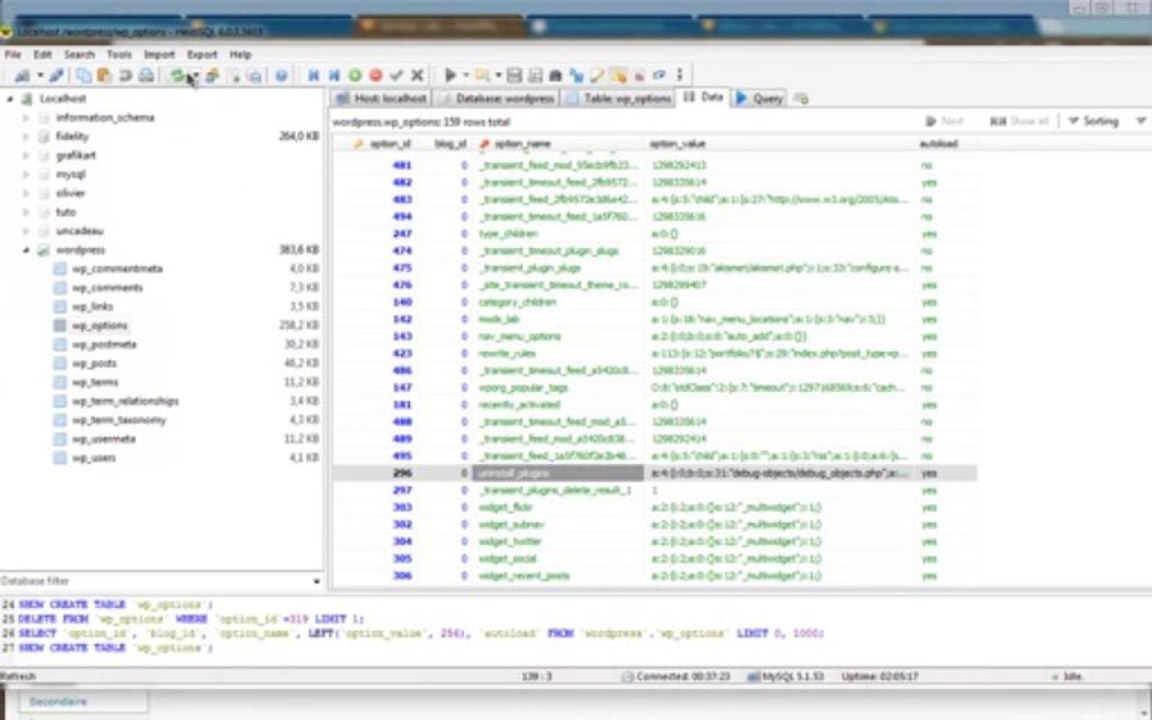Open the Help menu
Screen dimensions: 1152x720
[240, 54]
